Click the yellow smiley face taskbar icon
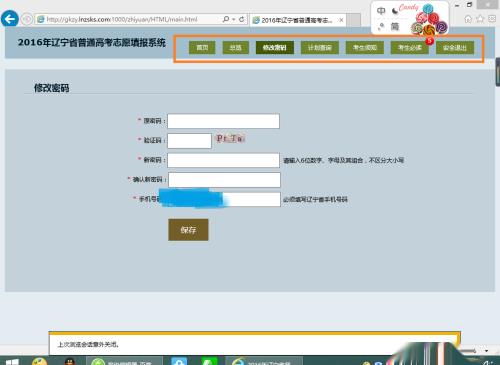Viewport: 500px width, 365px height. pos(40,361)
